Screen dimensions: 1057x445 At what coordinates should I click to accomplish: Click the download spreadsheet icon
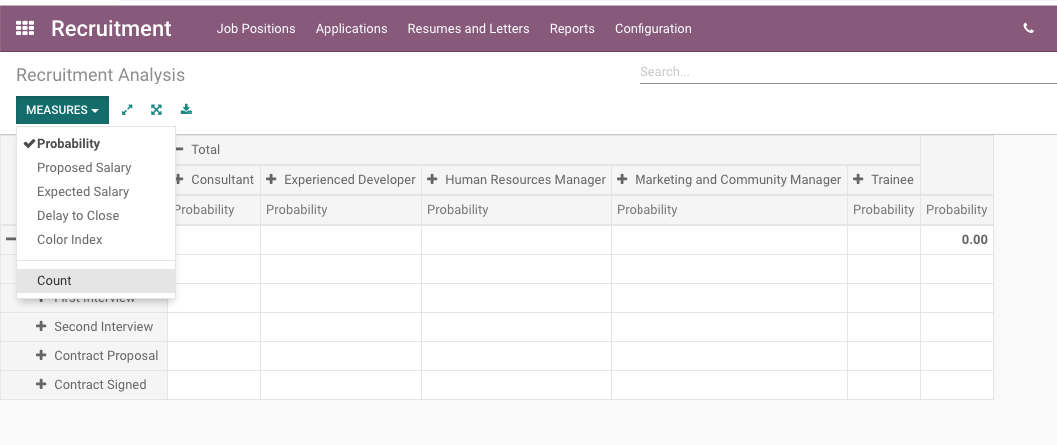click(186, 110)
